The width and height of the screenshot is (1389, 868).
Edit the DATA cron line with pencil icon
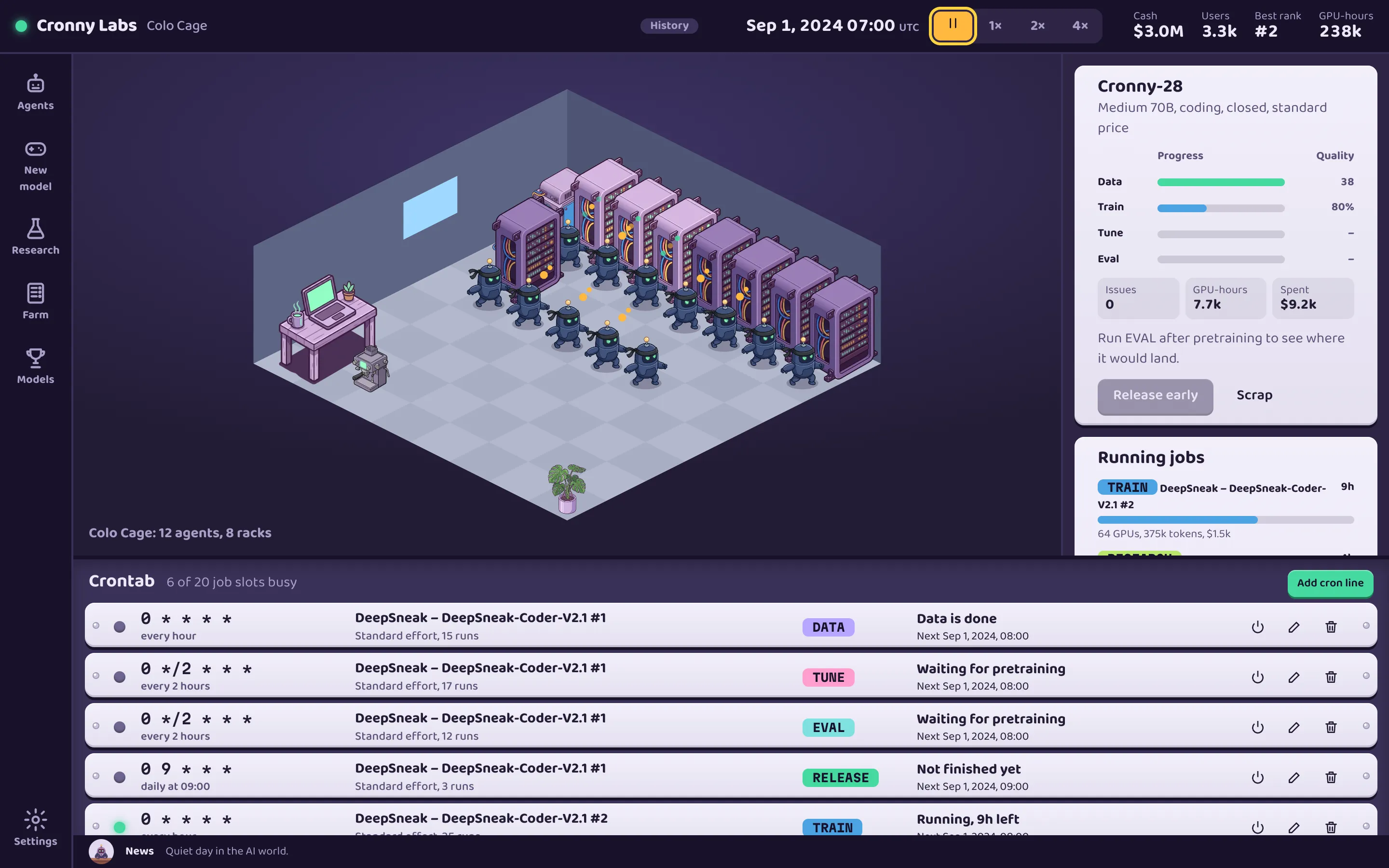pyautogui.click(x=1294, y=627)
